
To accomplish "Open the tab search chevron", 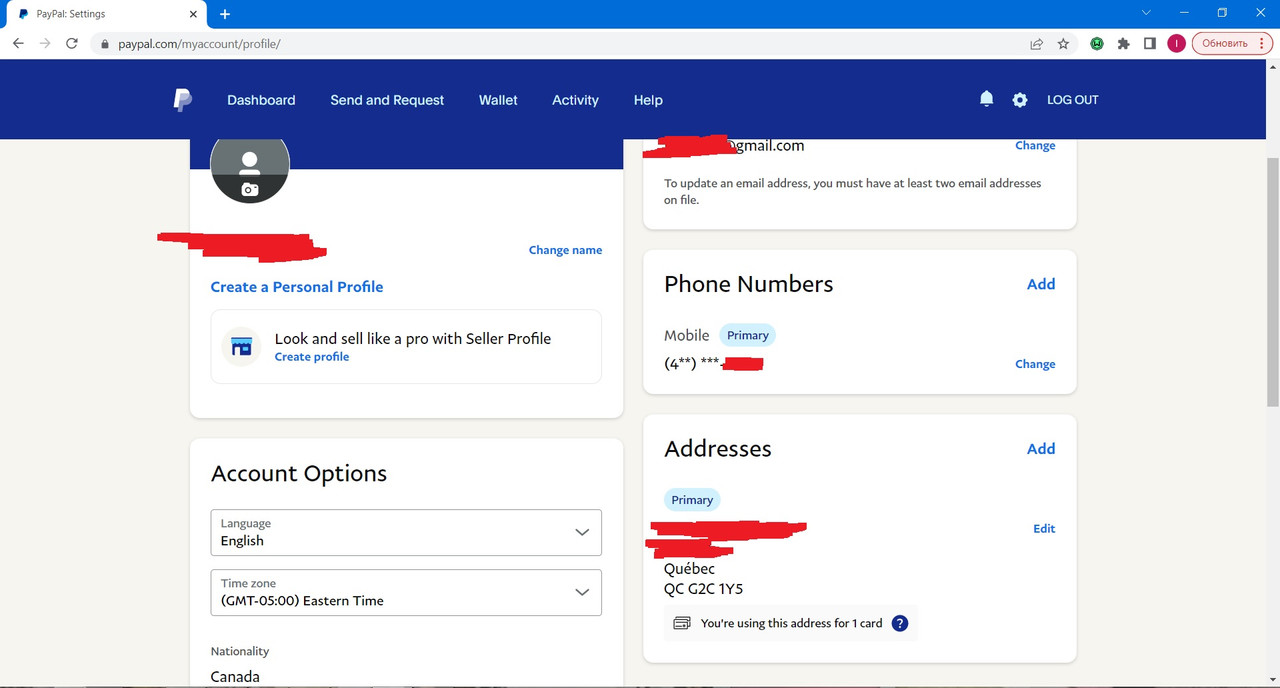I will click(x=1146, y=13).
